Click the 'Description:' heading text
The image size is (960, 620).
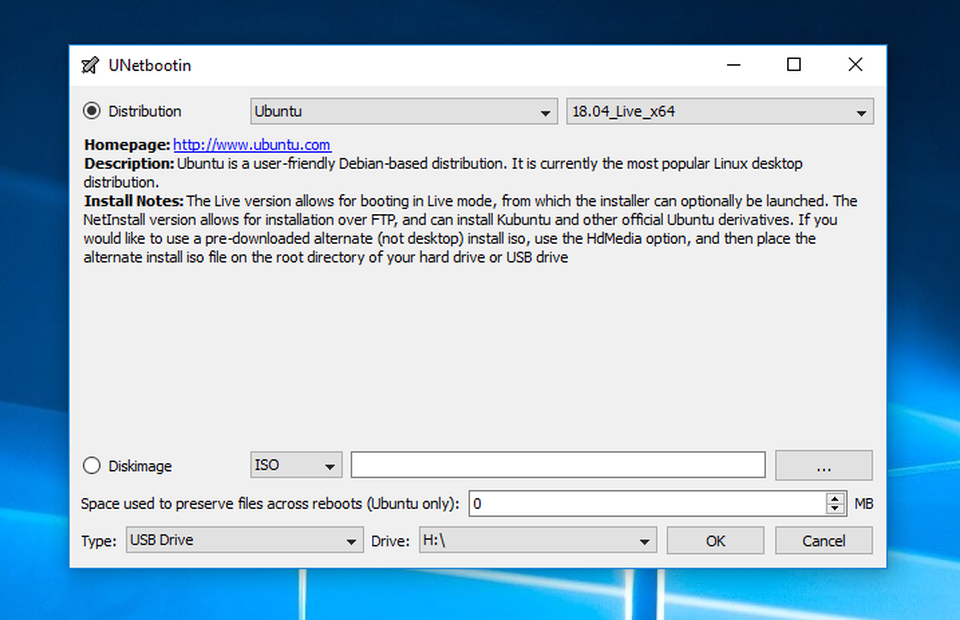tap(129, 164)
